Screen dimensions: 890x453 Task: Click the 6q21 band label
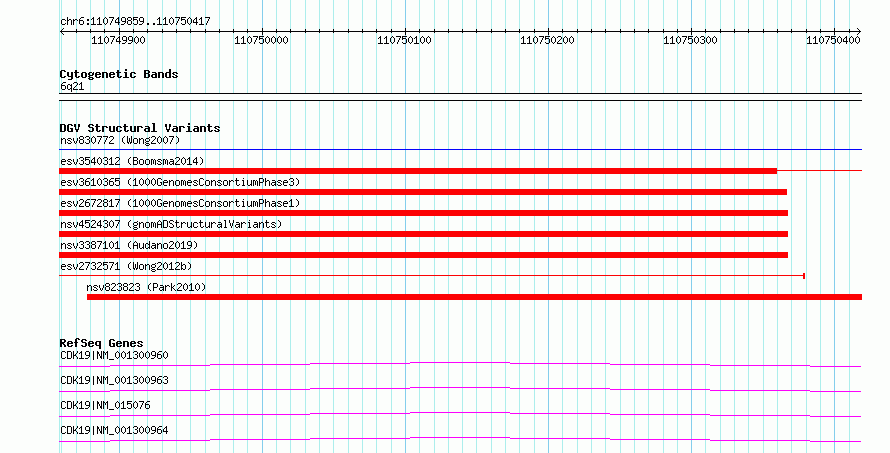[x=72, y=86]
